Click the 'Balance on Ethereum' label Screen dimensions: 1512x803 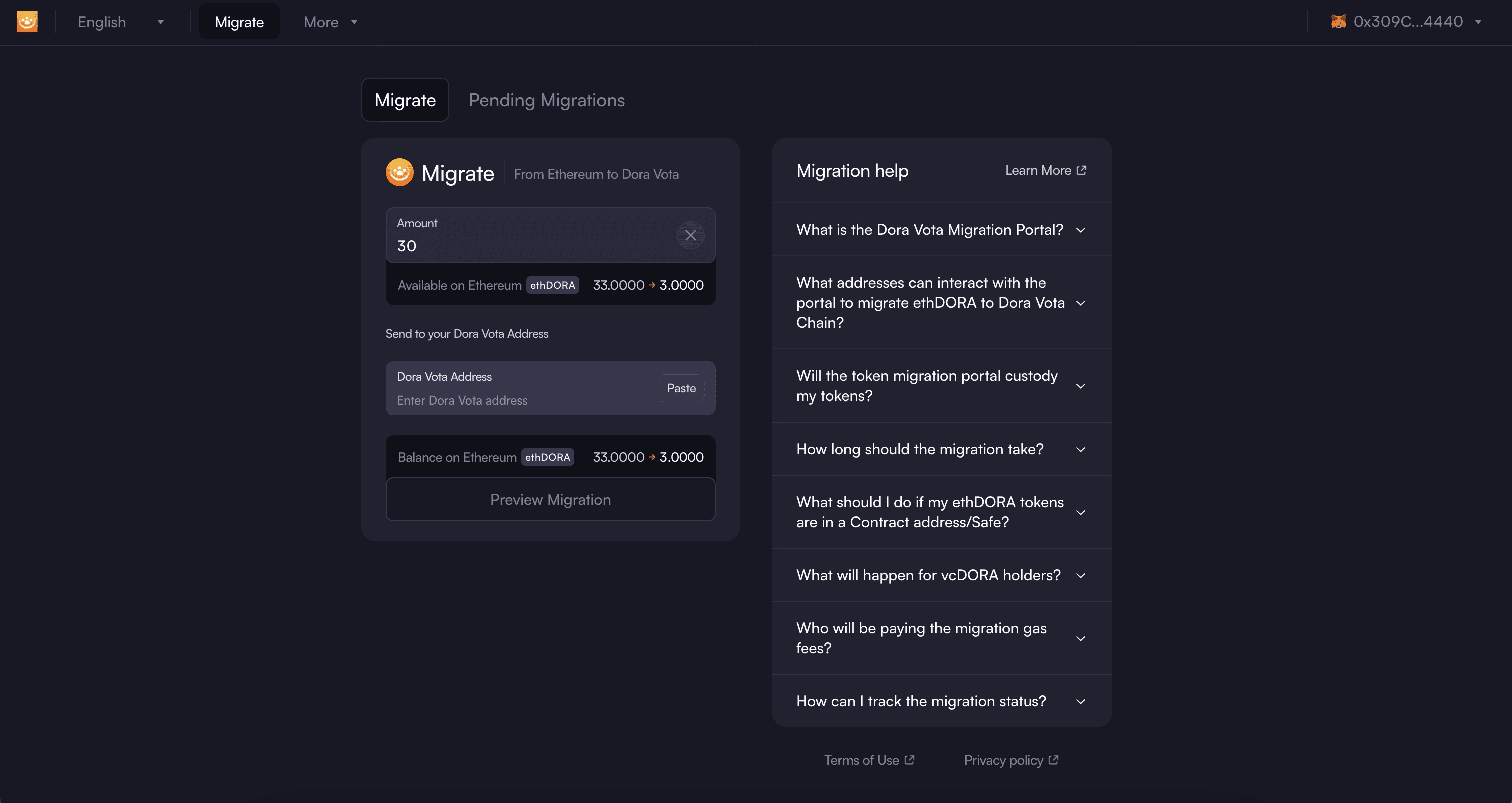(457, 457)
